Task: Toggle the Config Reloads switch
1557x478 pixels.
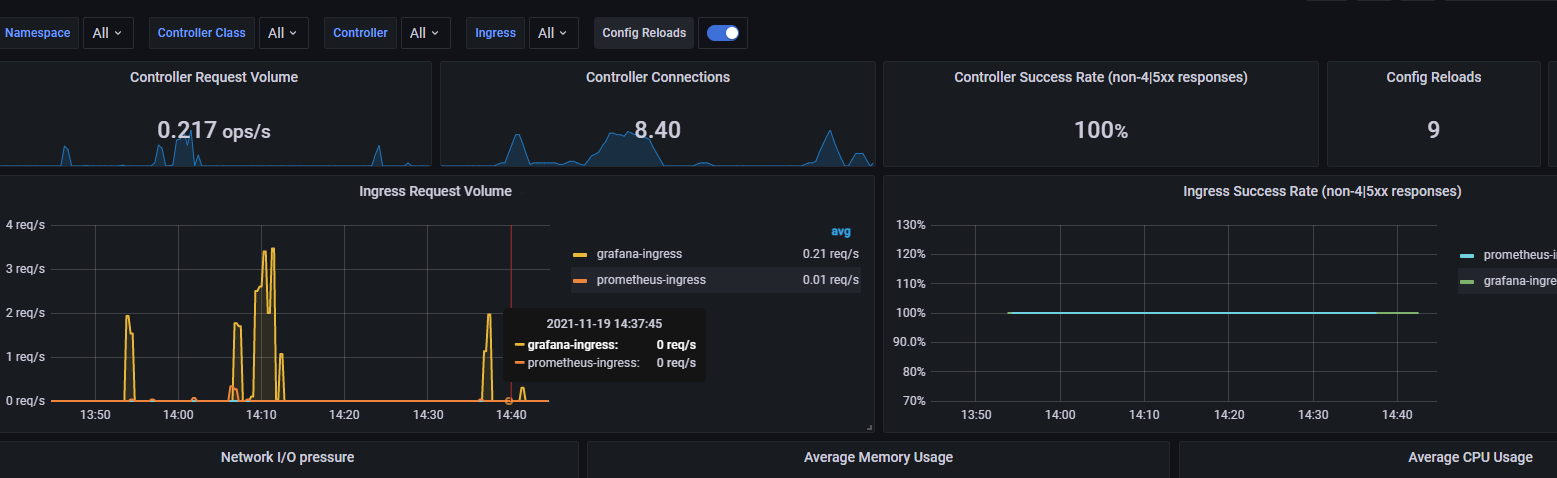Action: [x=723, y=33]
